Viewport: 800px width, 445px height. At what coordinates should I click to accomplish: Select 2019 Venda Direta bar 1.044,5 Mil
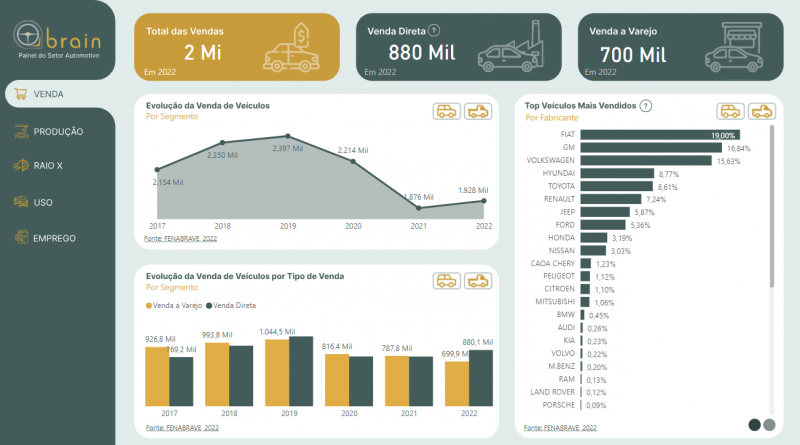point(301,372)
